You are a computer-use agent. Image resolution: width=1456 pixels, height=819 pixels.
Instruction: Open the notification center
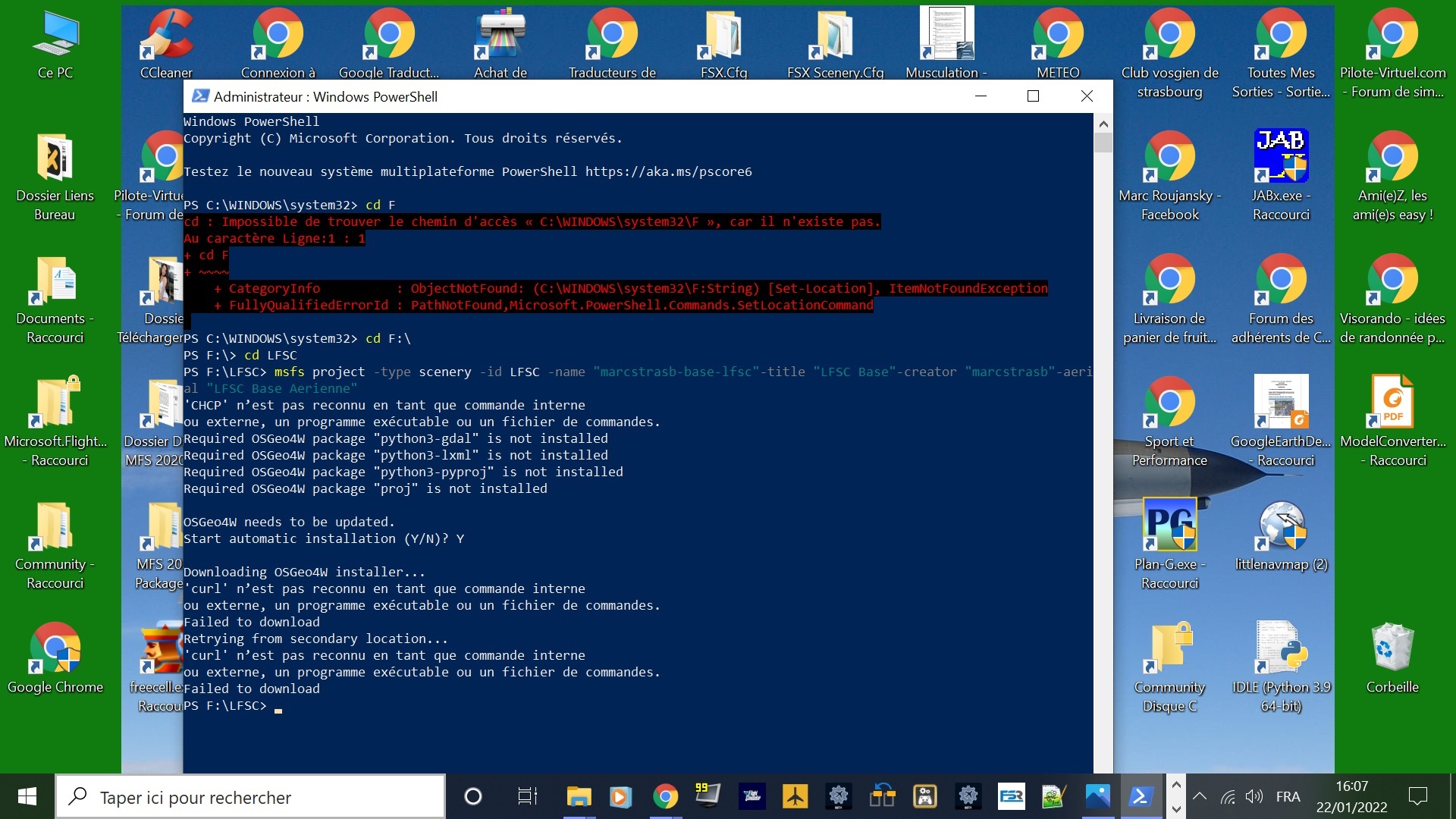click(x=1417, y=796)
